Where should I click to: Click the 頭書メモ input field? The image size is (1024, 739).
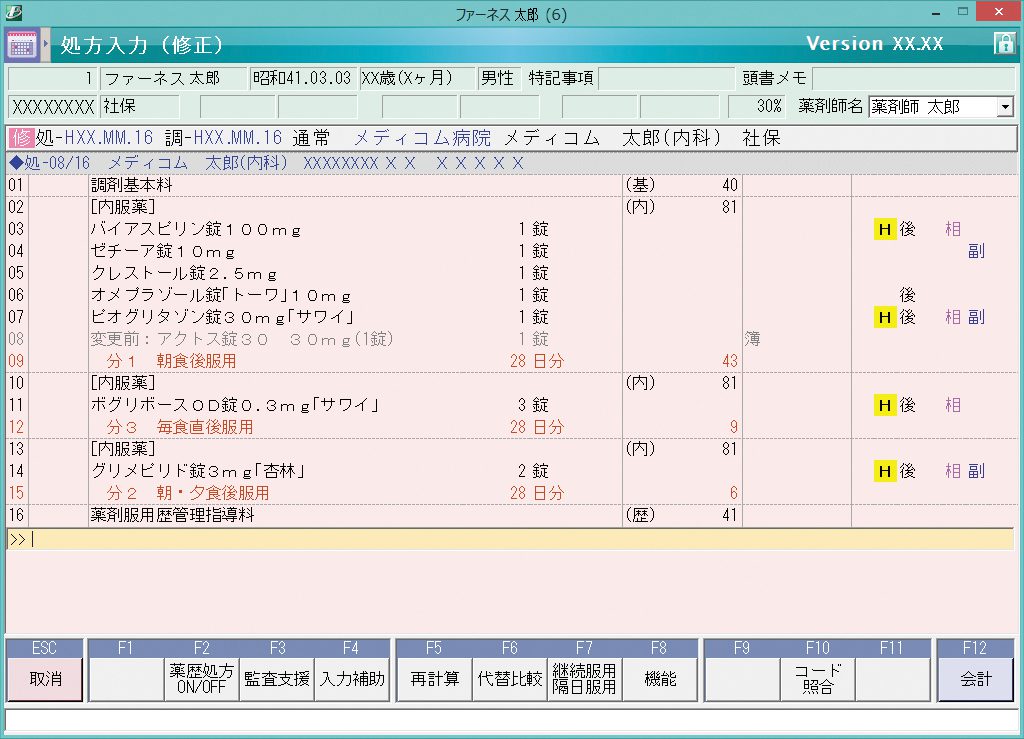click(913, 78)
